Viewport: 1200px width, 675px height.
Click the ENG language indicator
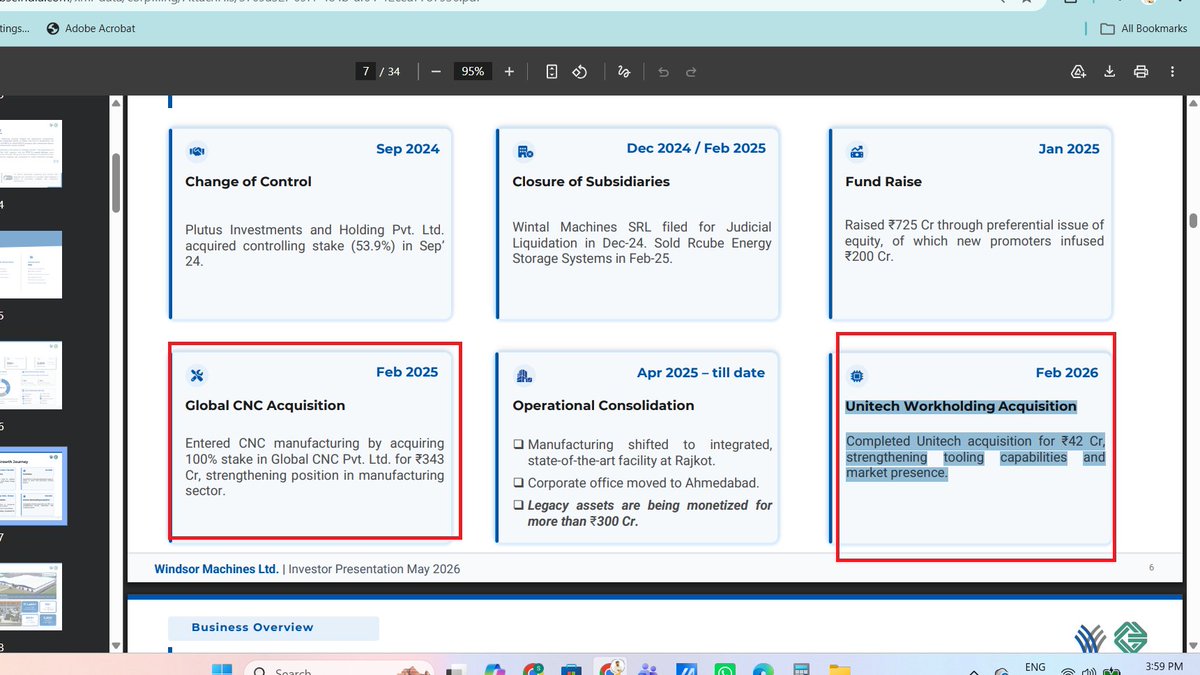[x=1035, y=668]
